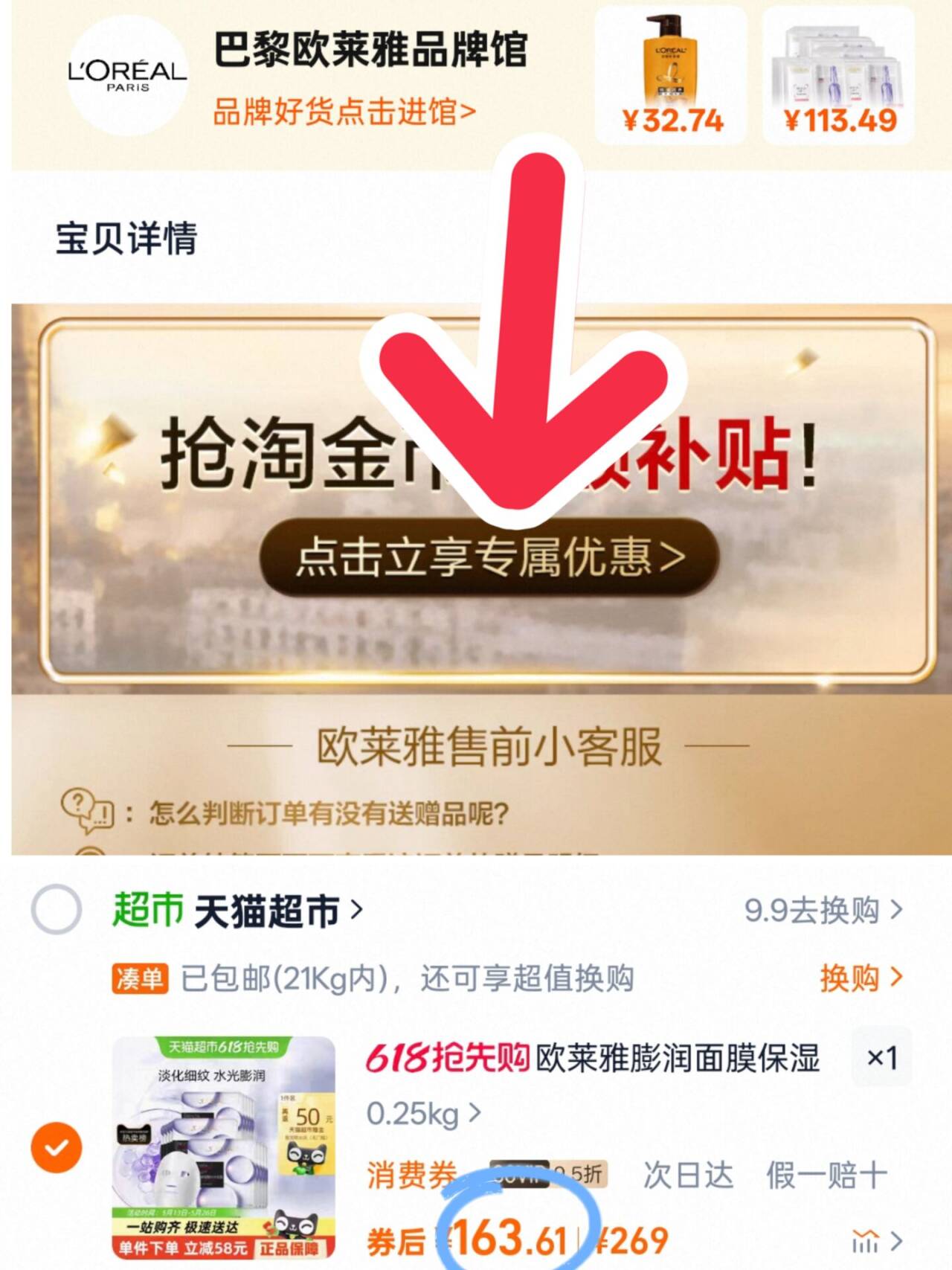
Task: Expand the 0.25kg specification selector
Action: [424, 1114]
